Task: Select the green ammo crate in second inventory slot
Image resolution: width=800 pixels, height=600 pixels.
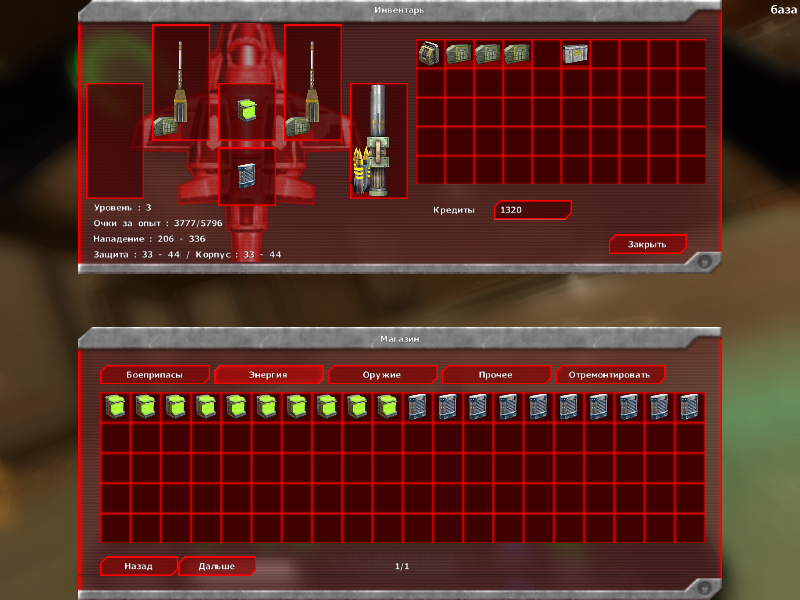Action: click(459, 54)
